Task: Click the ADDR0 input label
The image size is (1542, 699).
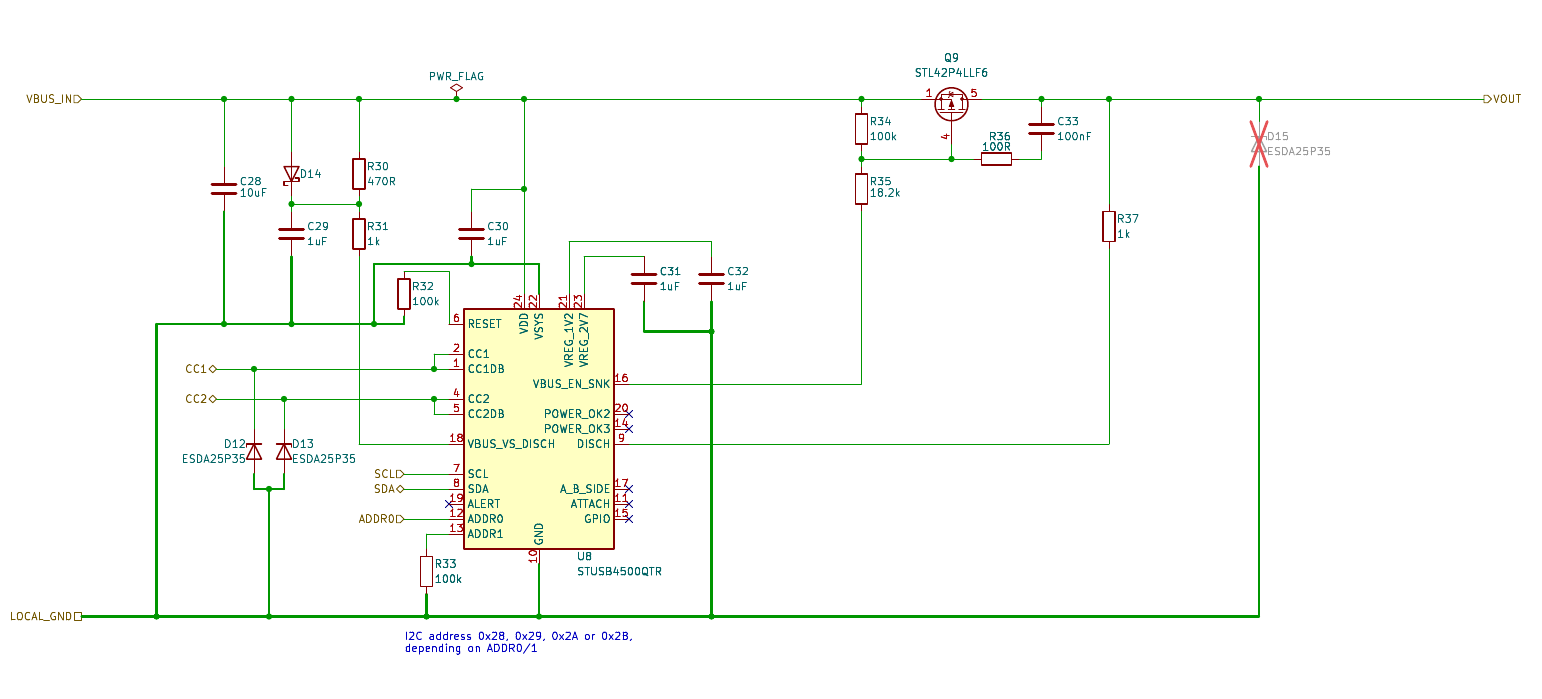Action: tap(381, 519)
